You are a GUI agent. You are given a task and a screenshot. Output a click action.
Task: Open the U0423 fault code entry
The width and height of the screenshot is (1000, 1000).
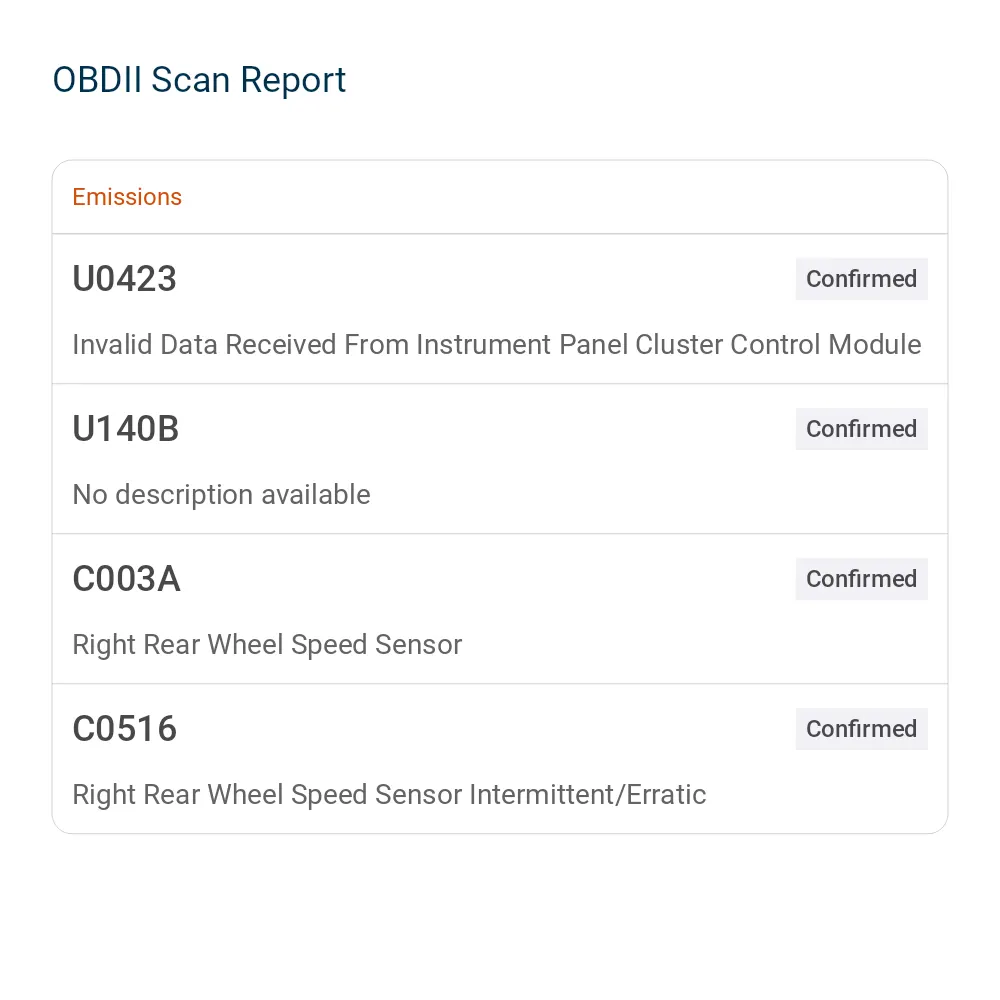click(124, 279)
